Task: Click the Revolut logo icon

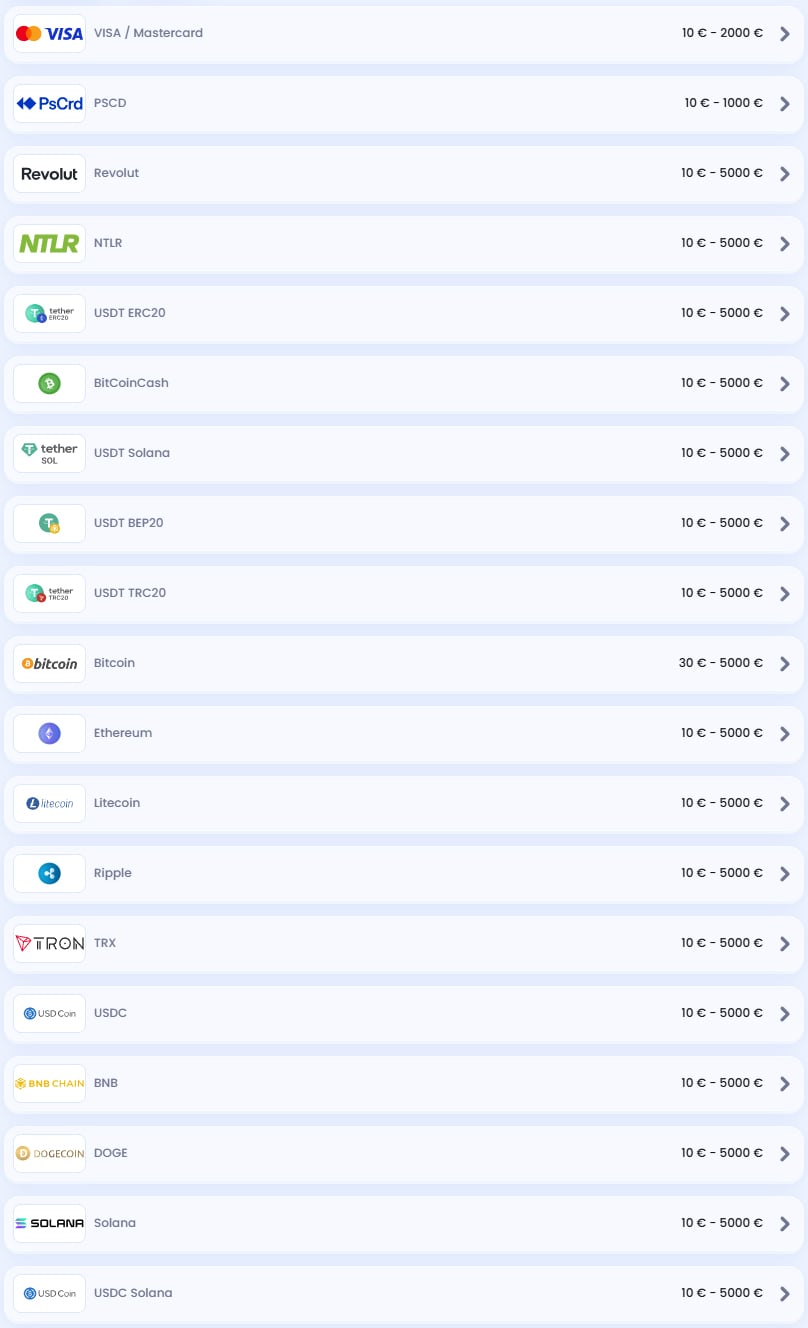Action: pos(49,174)
